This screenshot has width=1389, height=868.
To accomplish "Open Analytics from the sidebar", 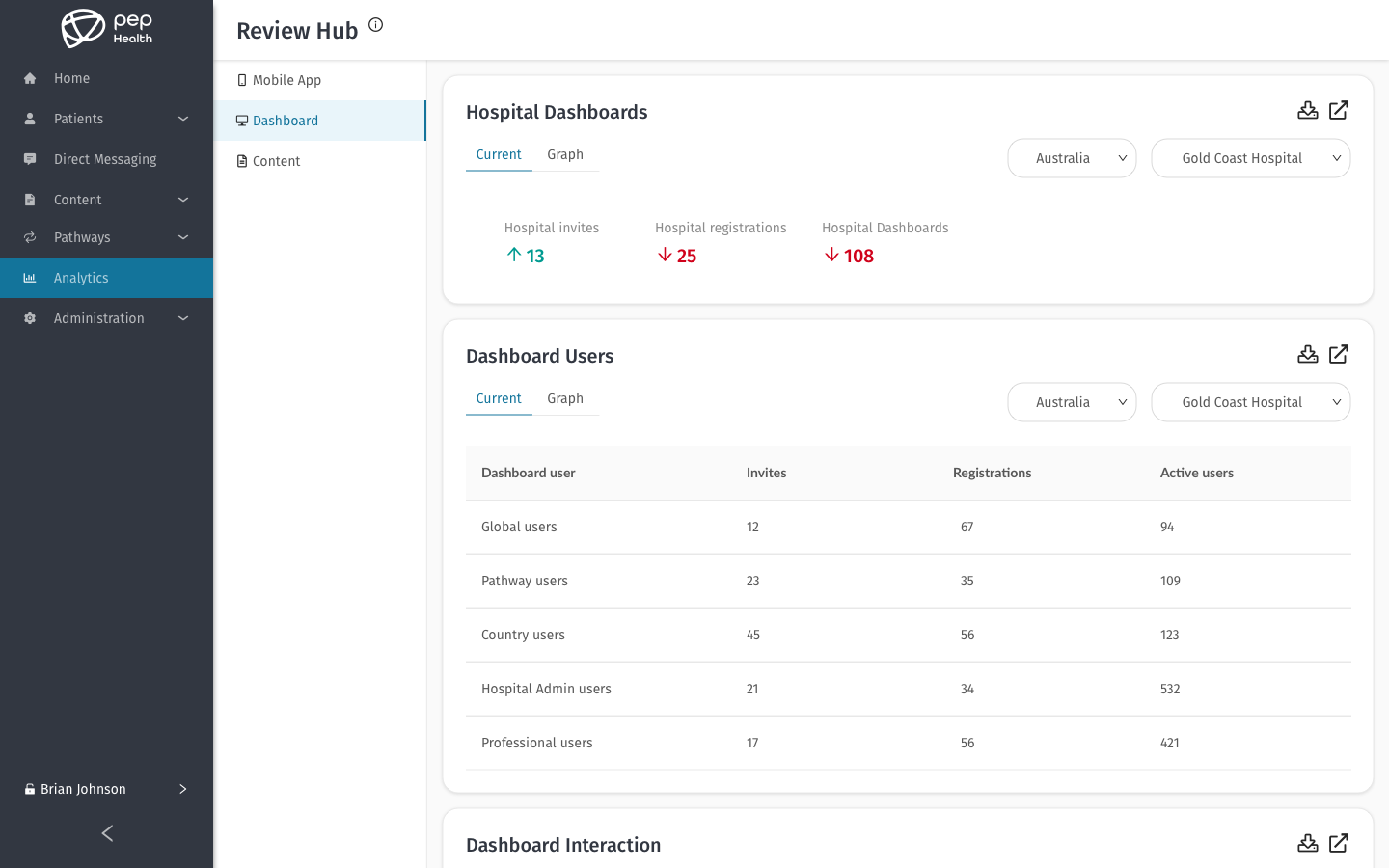I will pos(106,278).
